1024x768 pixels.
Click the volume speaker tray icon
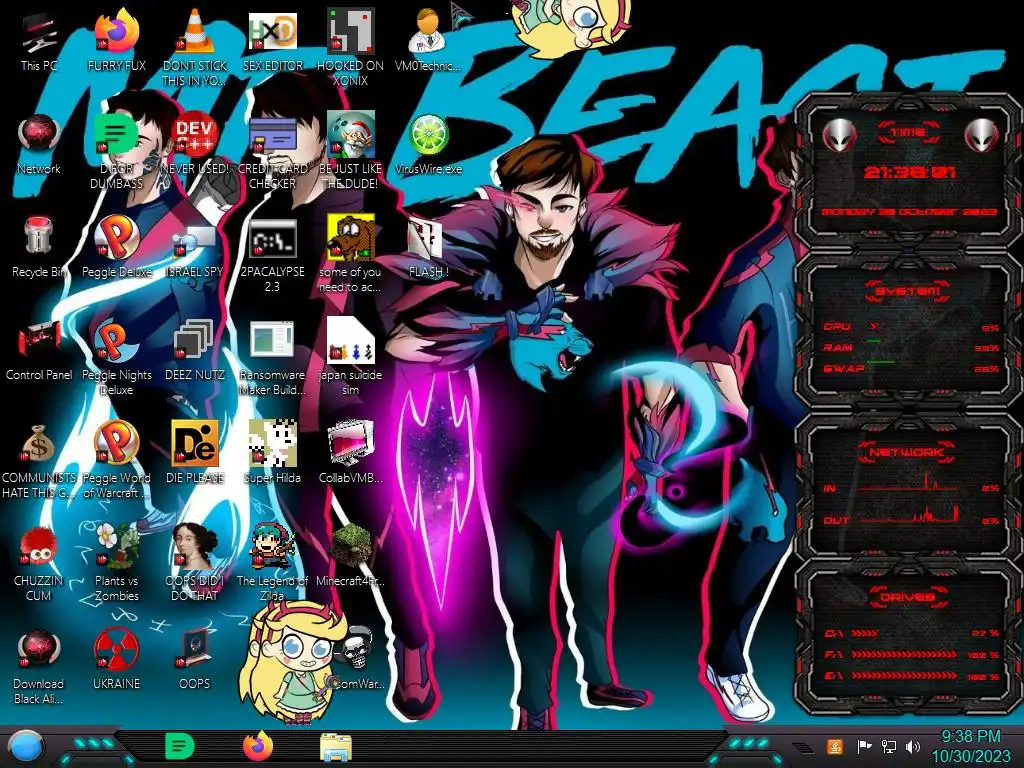coord(912,746)
